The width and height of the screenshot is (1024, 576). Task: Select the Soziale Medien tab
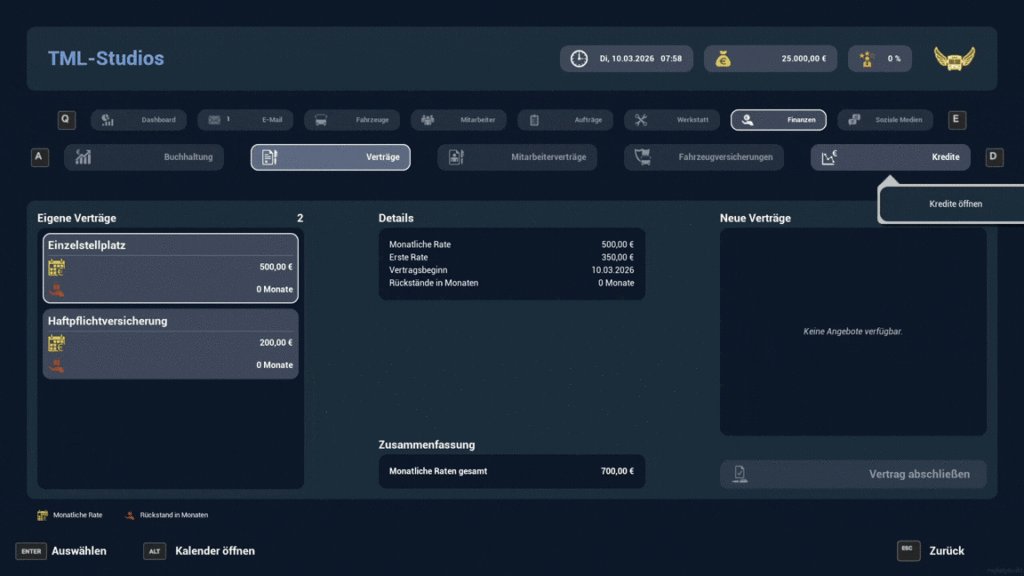point(885,120)
